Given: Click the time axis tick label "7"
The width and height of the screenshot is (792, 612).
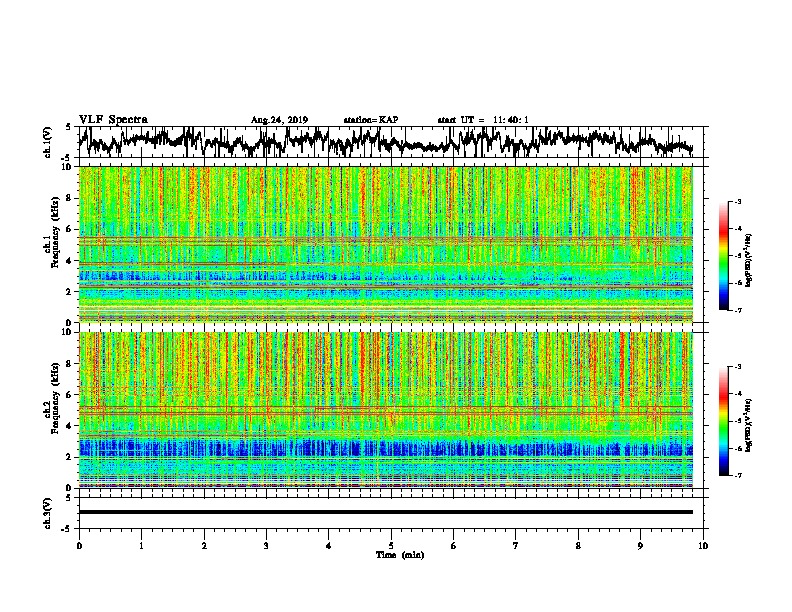Looking at the screenshot, I should [516, 546].
